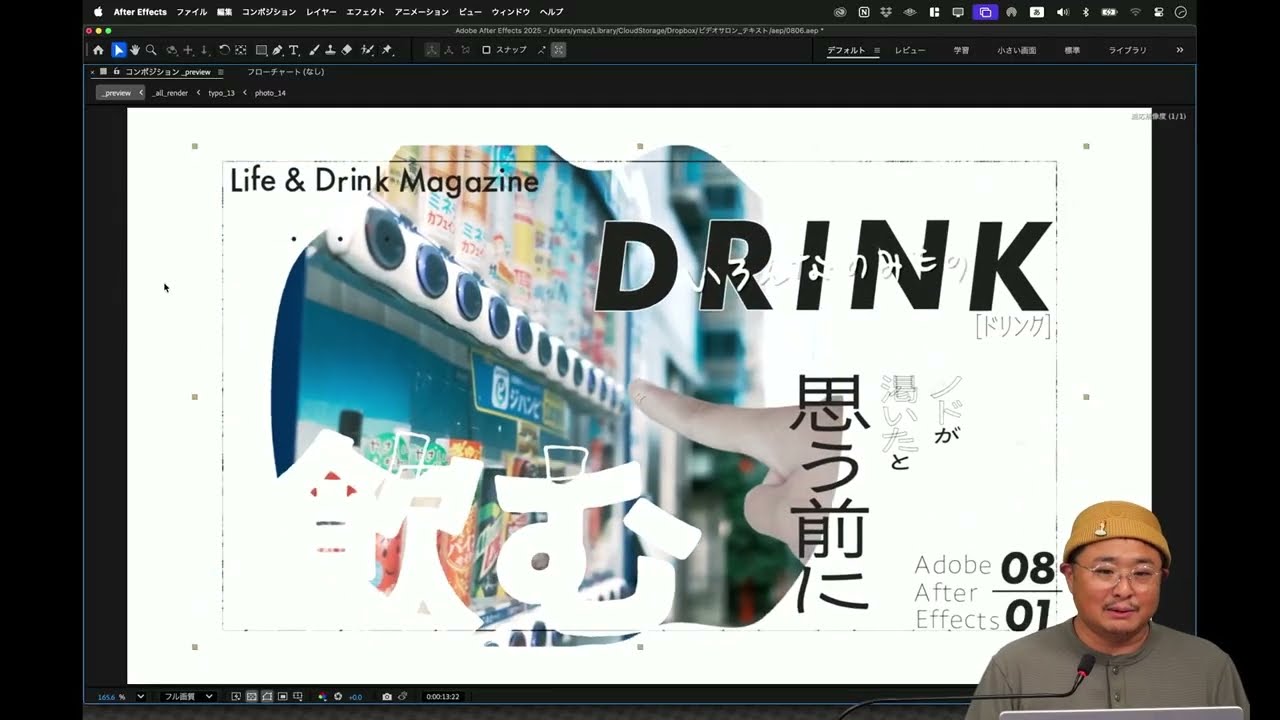Open the フローチャート (なし) tab

coord(285,72)
